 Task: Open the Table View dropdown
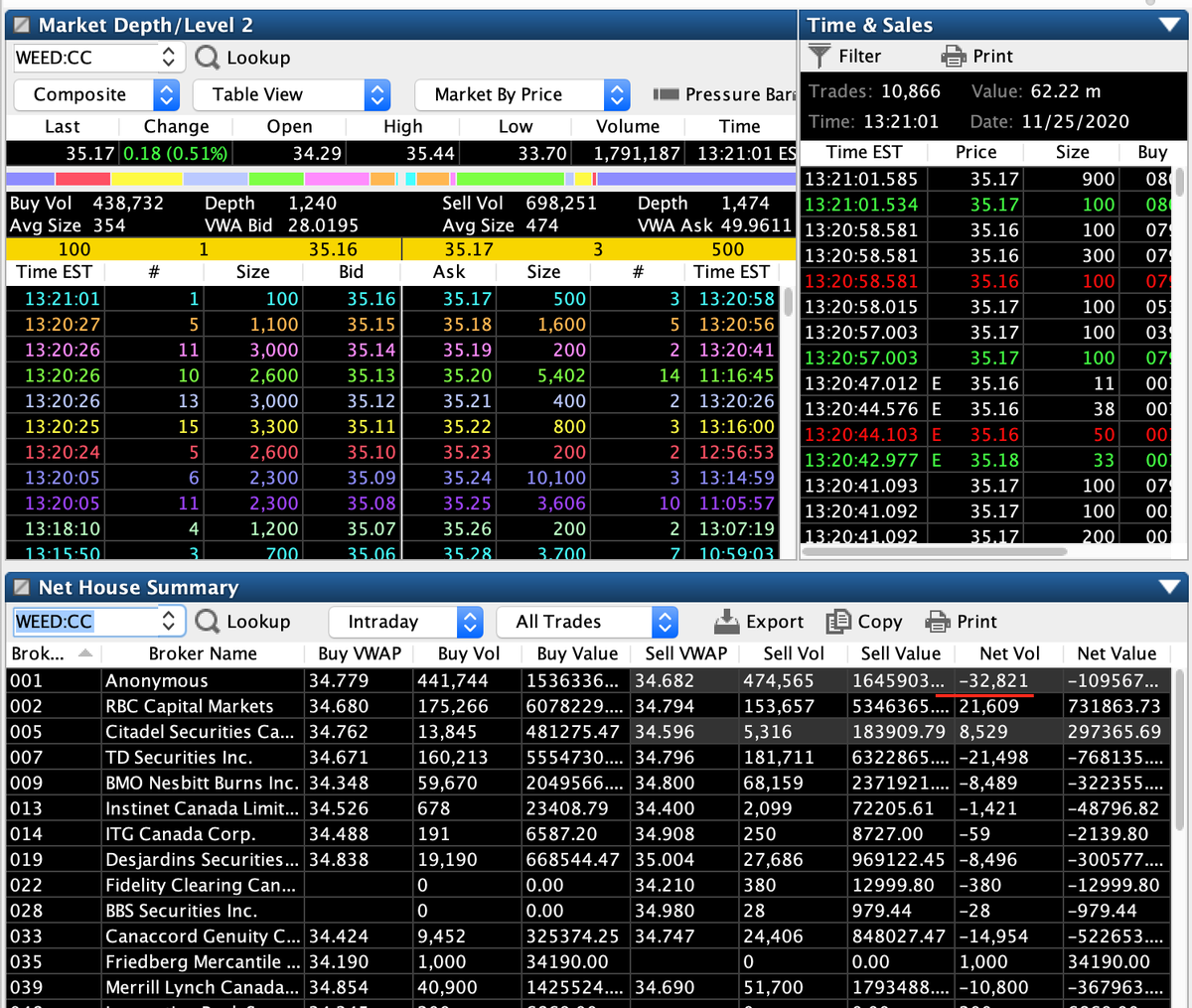292,94
